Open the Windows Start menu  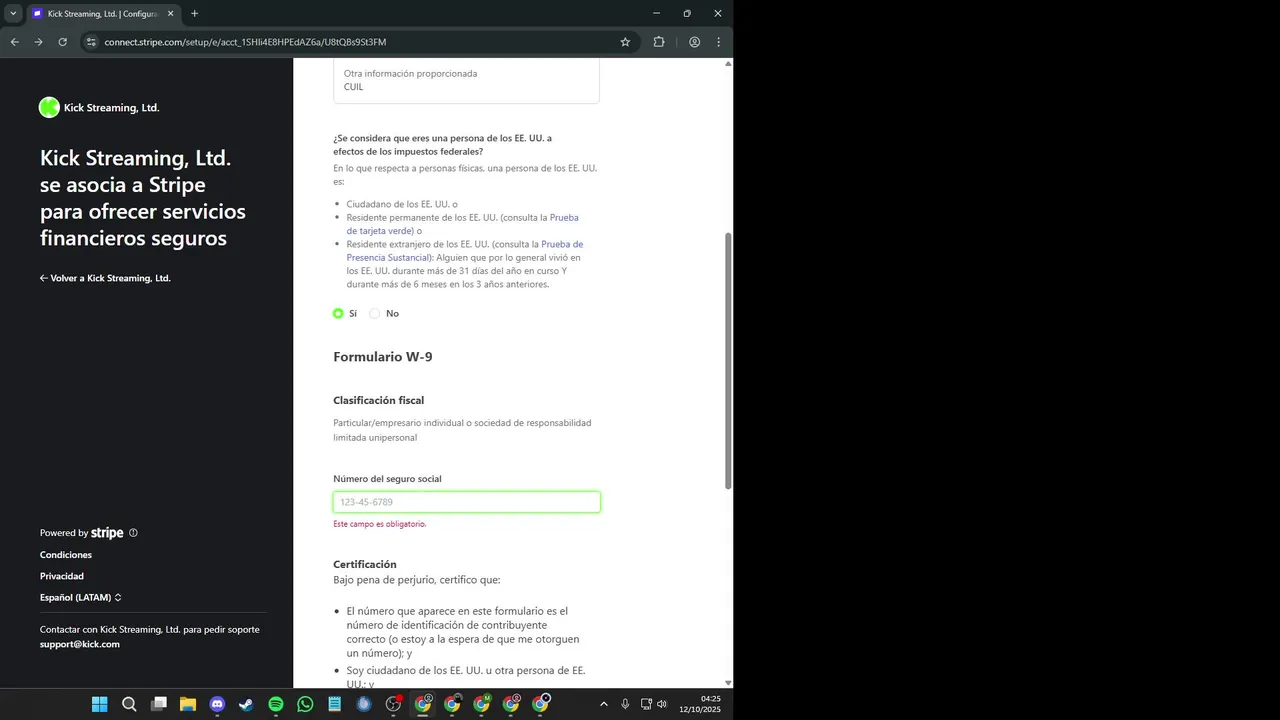click(100, 704)
